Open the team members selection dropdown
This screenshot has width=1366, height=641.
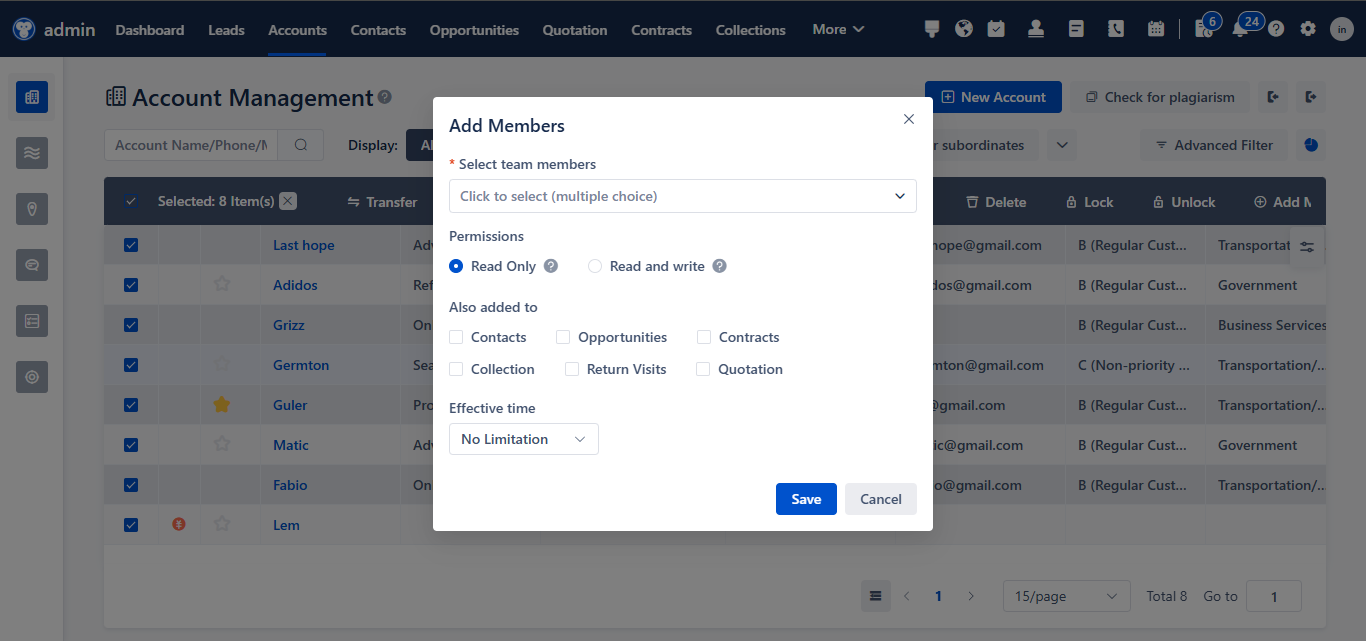pyautogui.click(x=683, y=196)
